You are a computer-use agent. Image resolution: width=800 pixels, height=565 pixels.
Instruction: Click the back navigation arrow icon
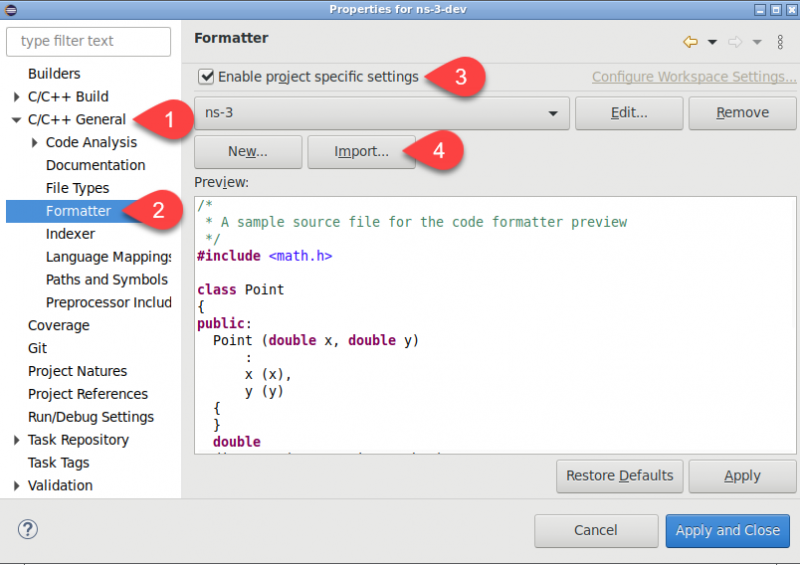(x=690, y=42)
